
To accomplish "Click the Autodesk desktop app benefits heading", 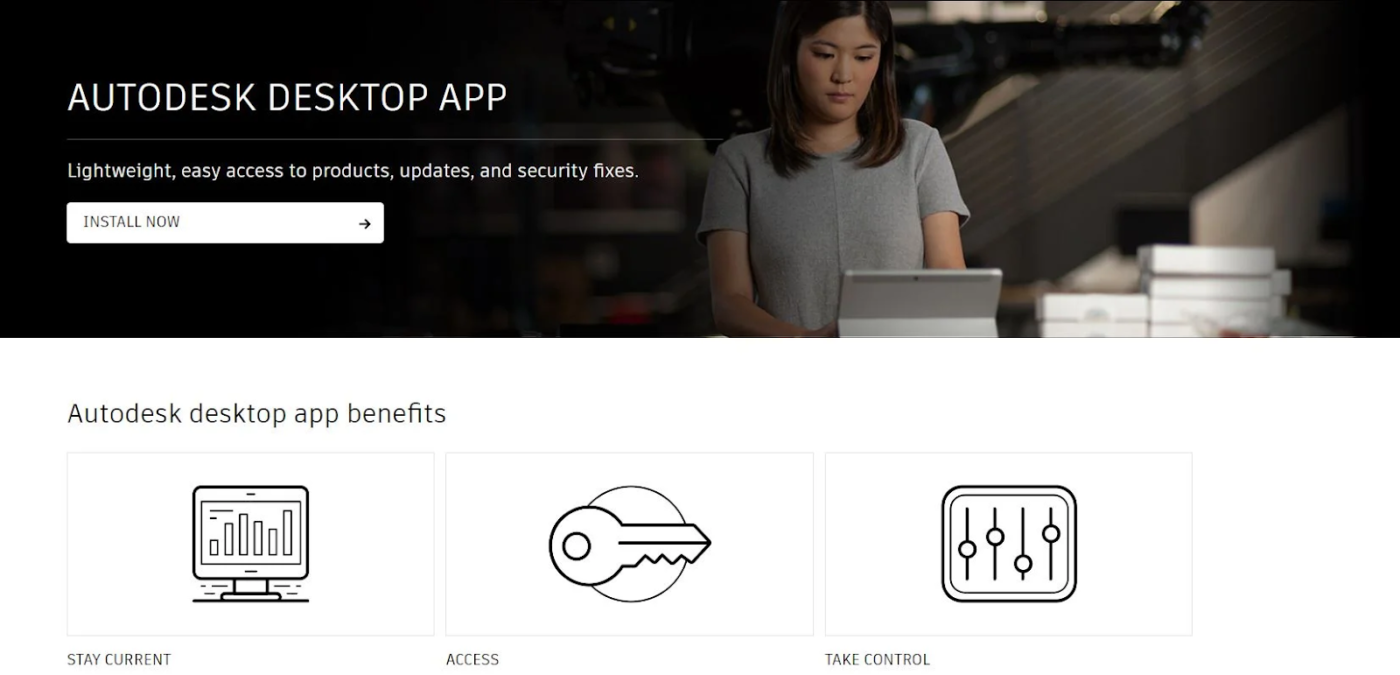I will click(x=257, y=413).
